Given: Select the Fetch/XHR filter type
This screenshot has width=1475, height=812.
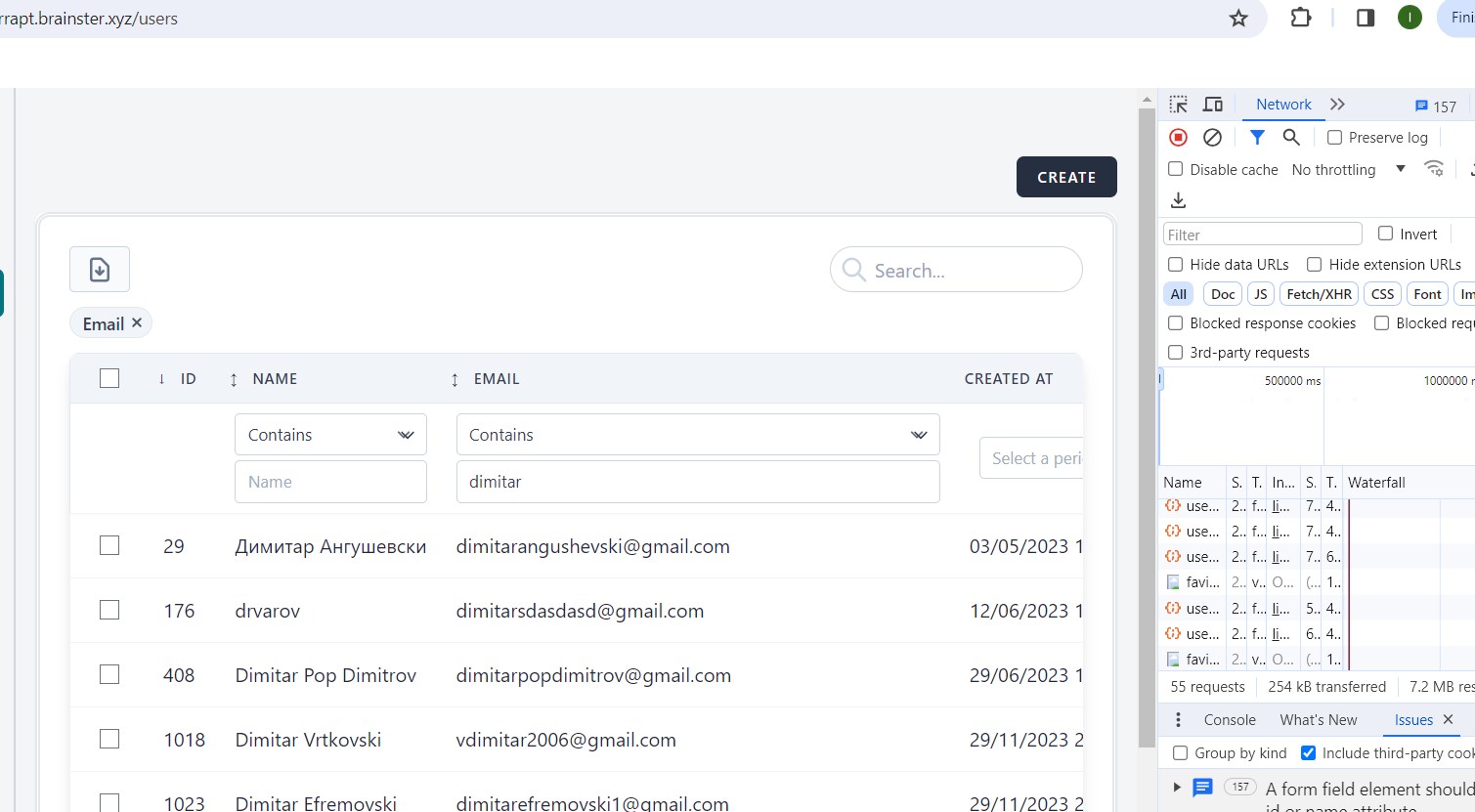Looking at the screenshot, I should point(1319,294).
